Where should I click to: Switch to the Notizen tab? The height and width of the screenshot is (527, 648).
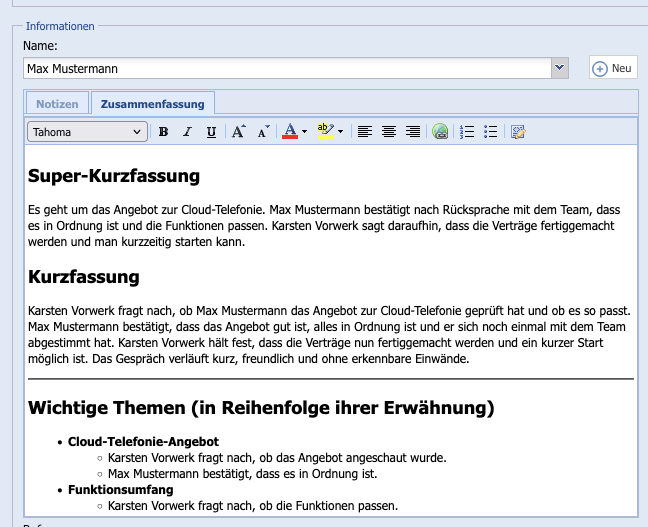57,103
